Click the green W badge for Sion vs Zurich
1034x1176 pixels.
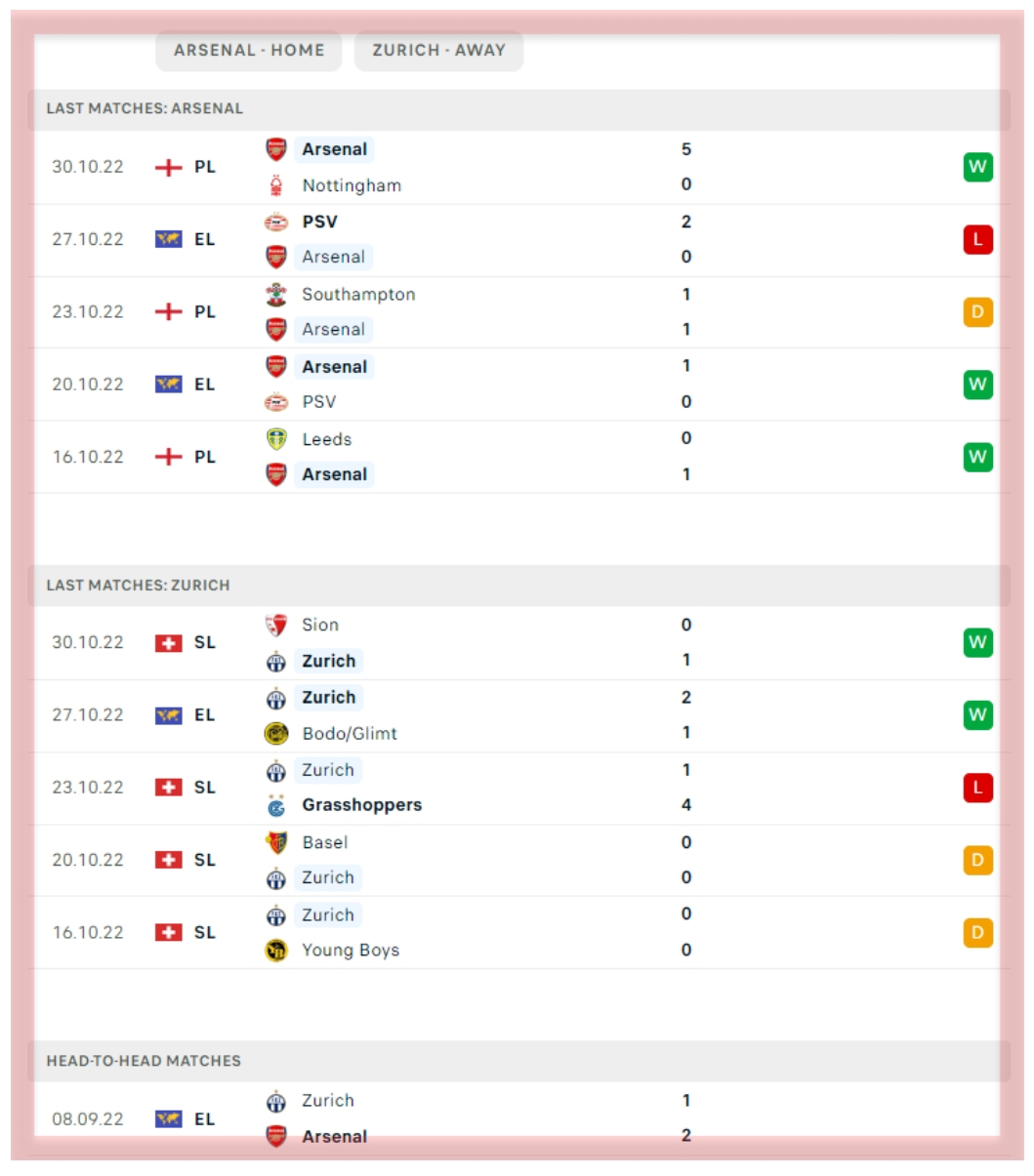point(977,642)
